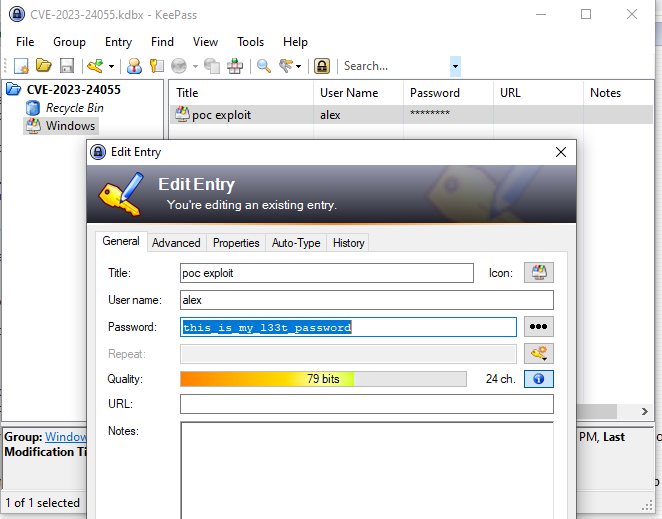The width and height of the screenshot is (662, 519).
Task: Click the Notes column header
Action: click(619, 92)
